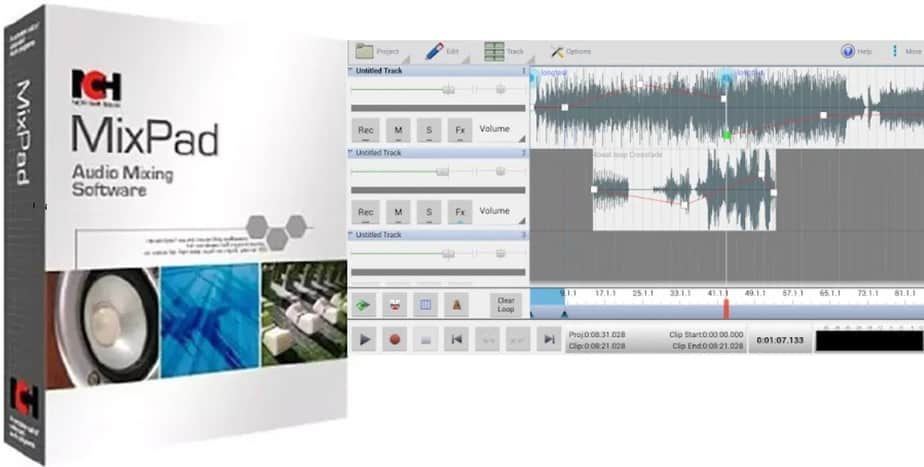This screenshot has width=924, height=467.
Task: Click the Clip Start:0:00:00.000 readout
Action: pos(706,334)
